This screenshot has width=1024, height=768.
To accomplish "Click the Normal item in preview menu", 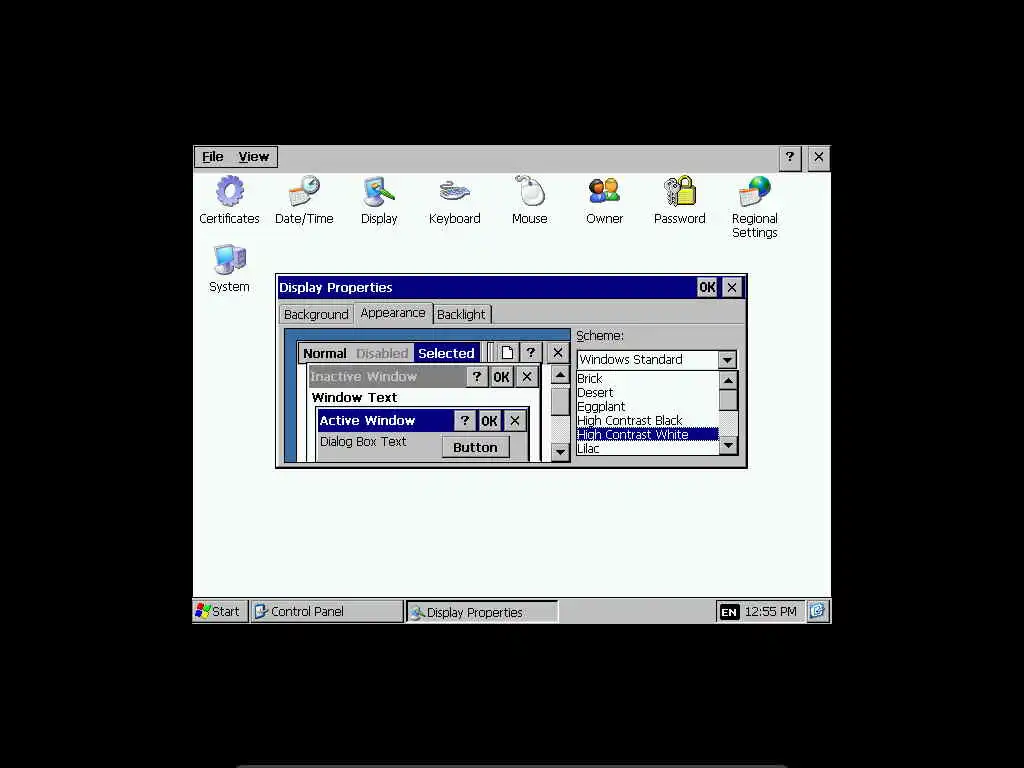I will 325,353.
